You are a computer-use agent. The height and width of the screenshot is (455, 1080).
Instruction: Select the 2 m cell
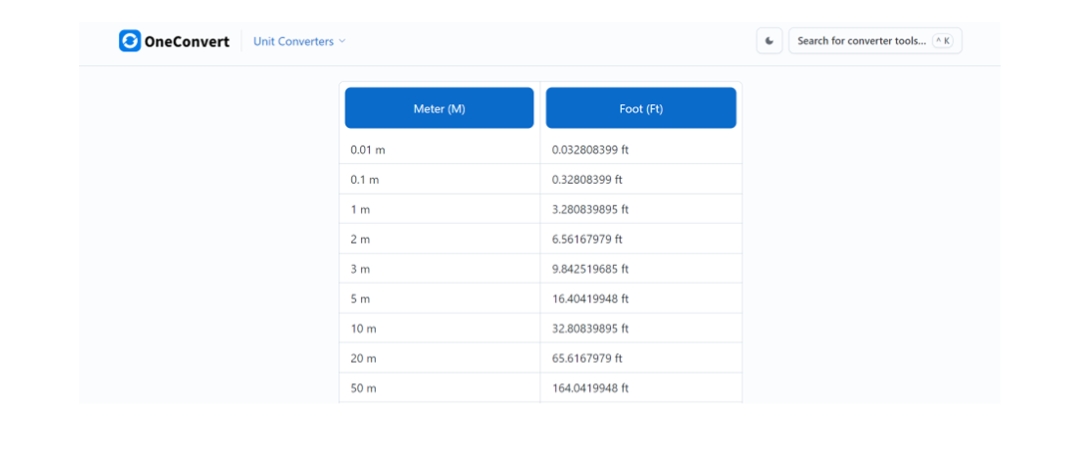pyautogui.click(x=439, y=239)
